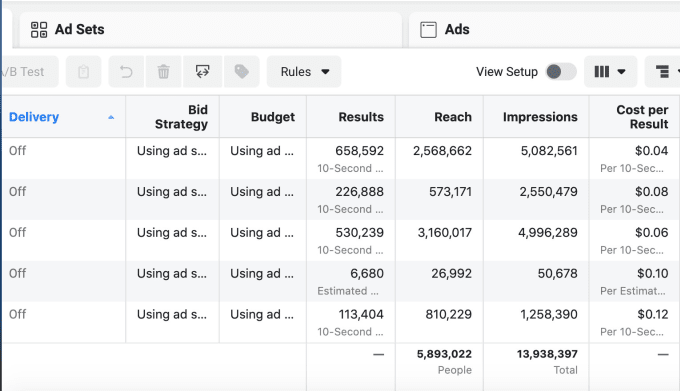Click the Total label under impressions
The width and height of the screenshot is (680, 391).
566,370
